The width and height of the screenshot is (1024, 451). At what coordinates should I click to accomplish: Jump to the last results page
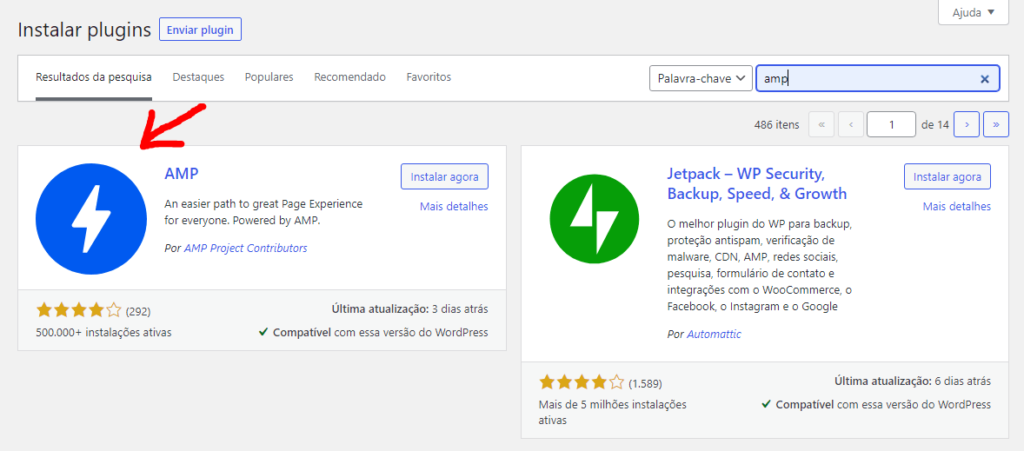coord(996,125)
